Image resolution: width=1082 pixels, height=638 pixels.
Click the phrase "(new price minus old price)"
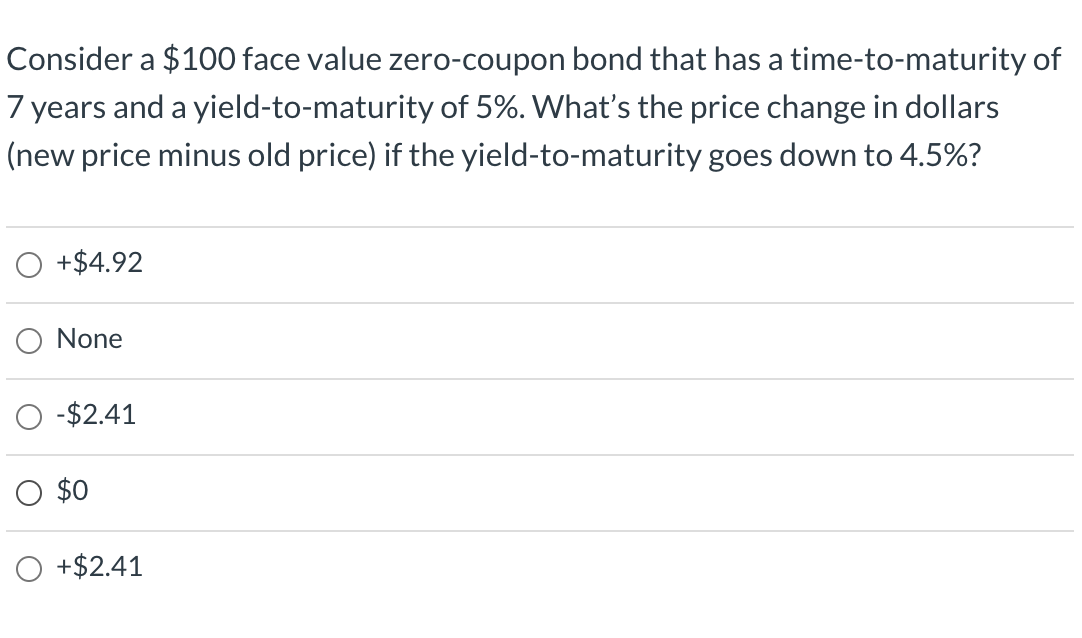192,156
